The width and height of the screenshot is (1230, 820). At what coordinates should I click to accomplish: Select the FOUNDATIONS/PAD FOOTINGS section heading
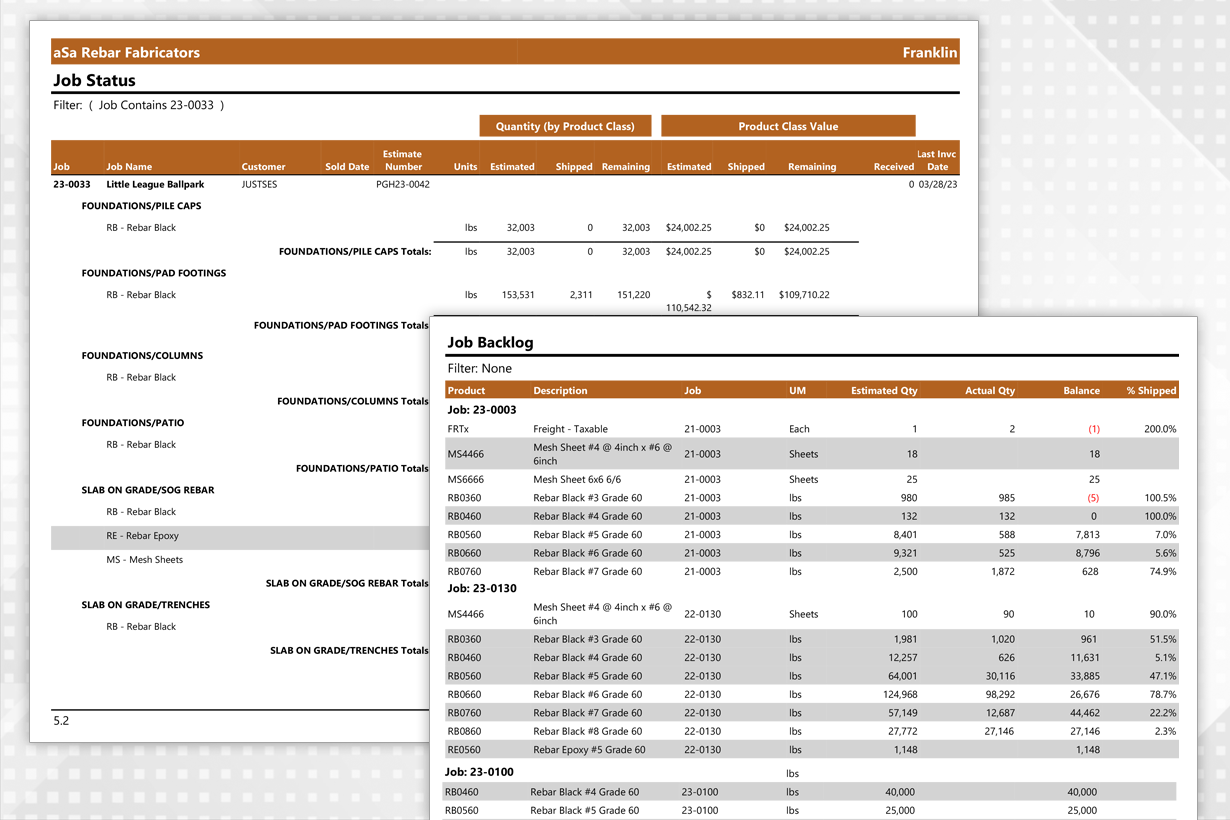point(153,273)
